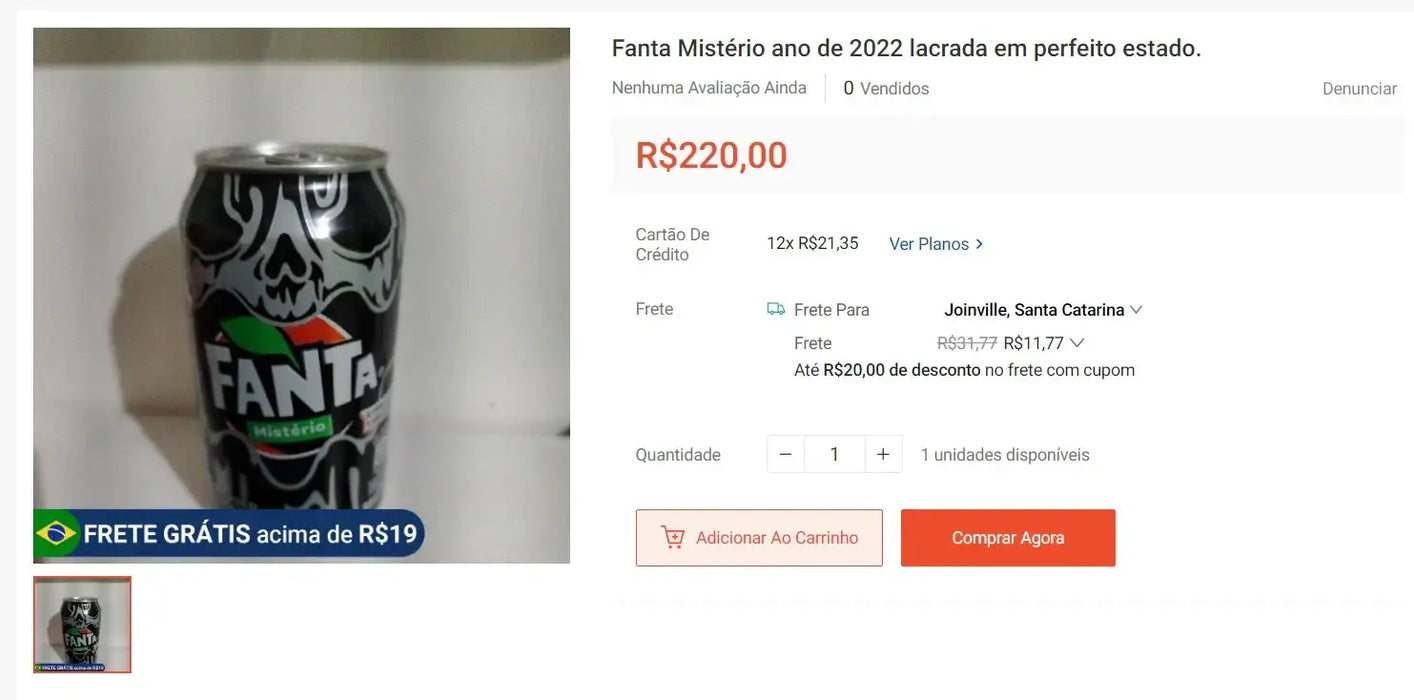Open the Joinville, Santa Catarina location dropdown
Screen dimensions: 1414x700
(1043, 310)
